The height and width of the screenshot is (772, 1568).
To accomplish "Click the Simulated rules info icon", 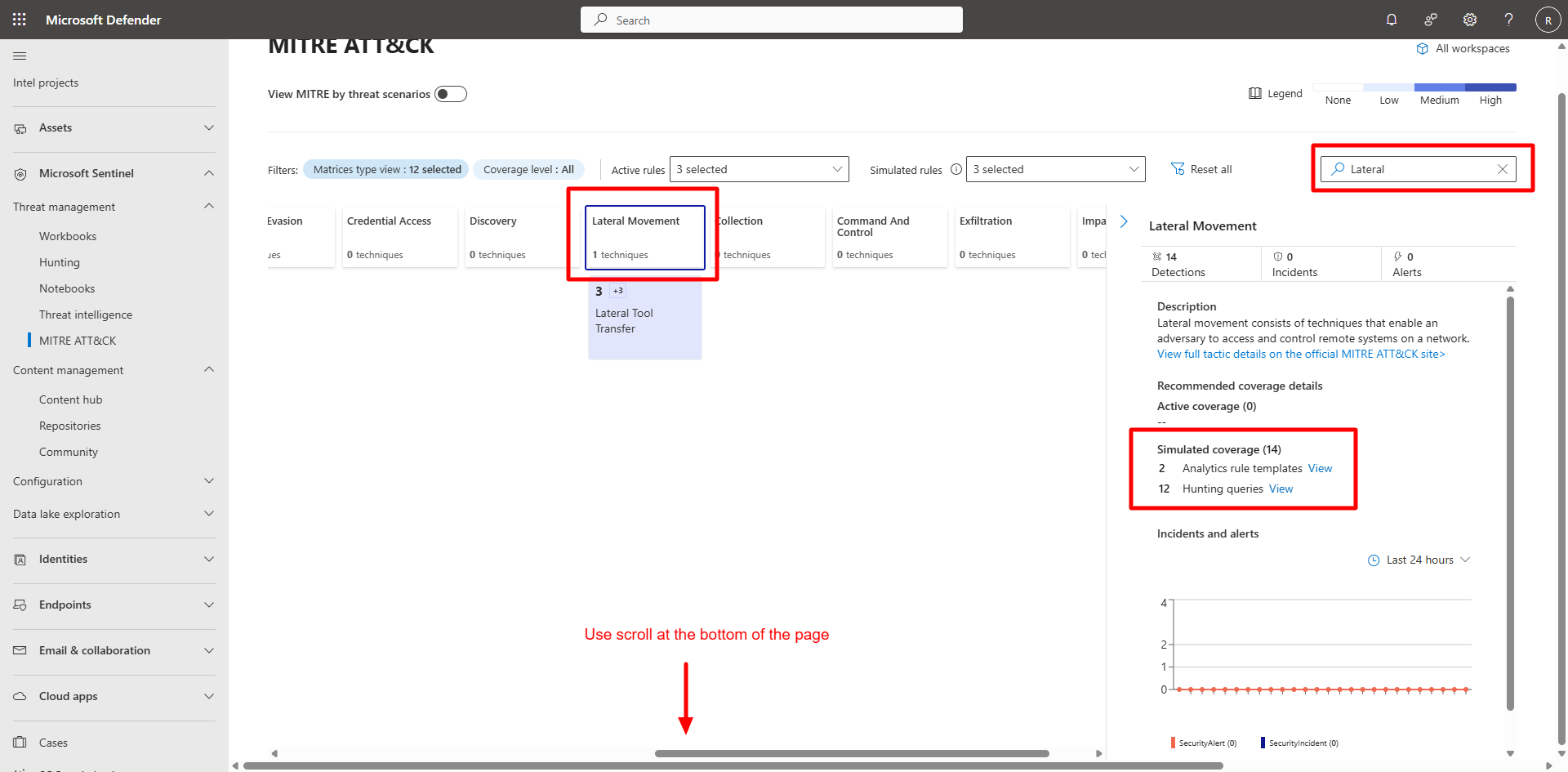I will coord(956,169).
